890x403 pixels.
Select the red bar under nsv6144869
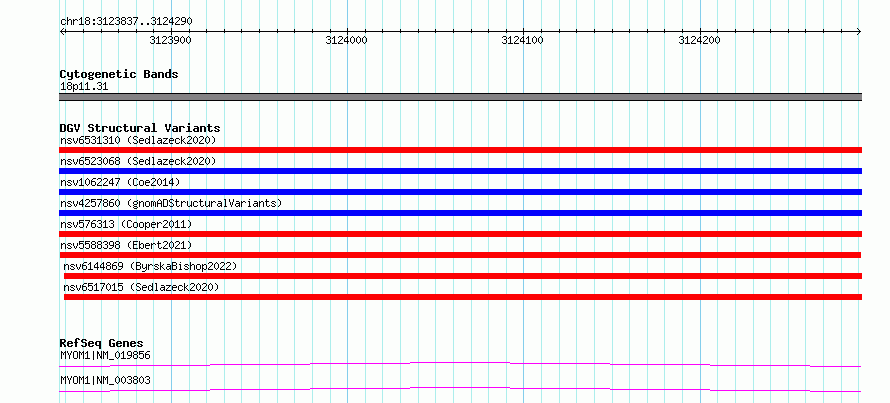(x=463, y=276)
